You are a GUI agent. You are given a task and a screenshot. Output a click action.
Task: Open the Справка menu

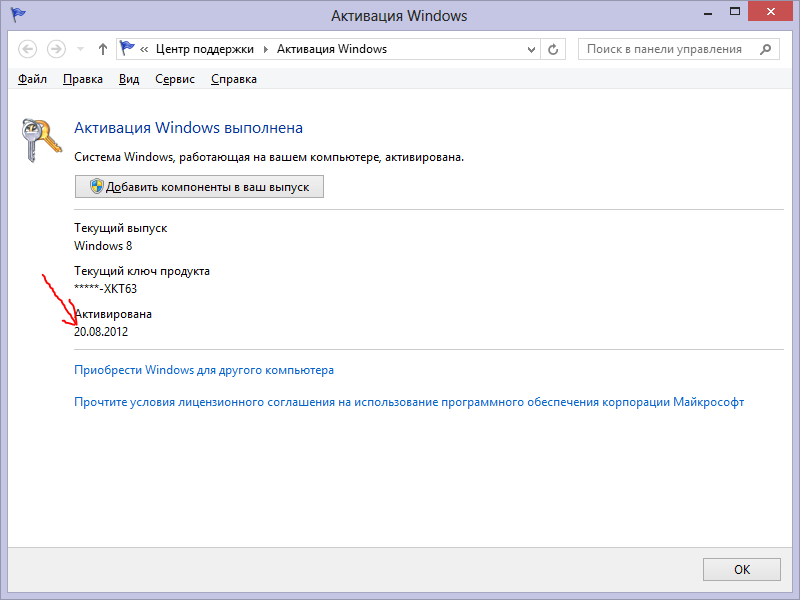(x=234, y=79)
